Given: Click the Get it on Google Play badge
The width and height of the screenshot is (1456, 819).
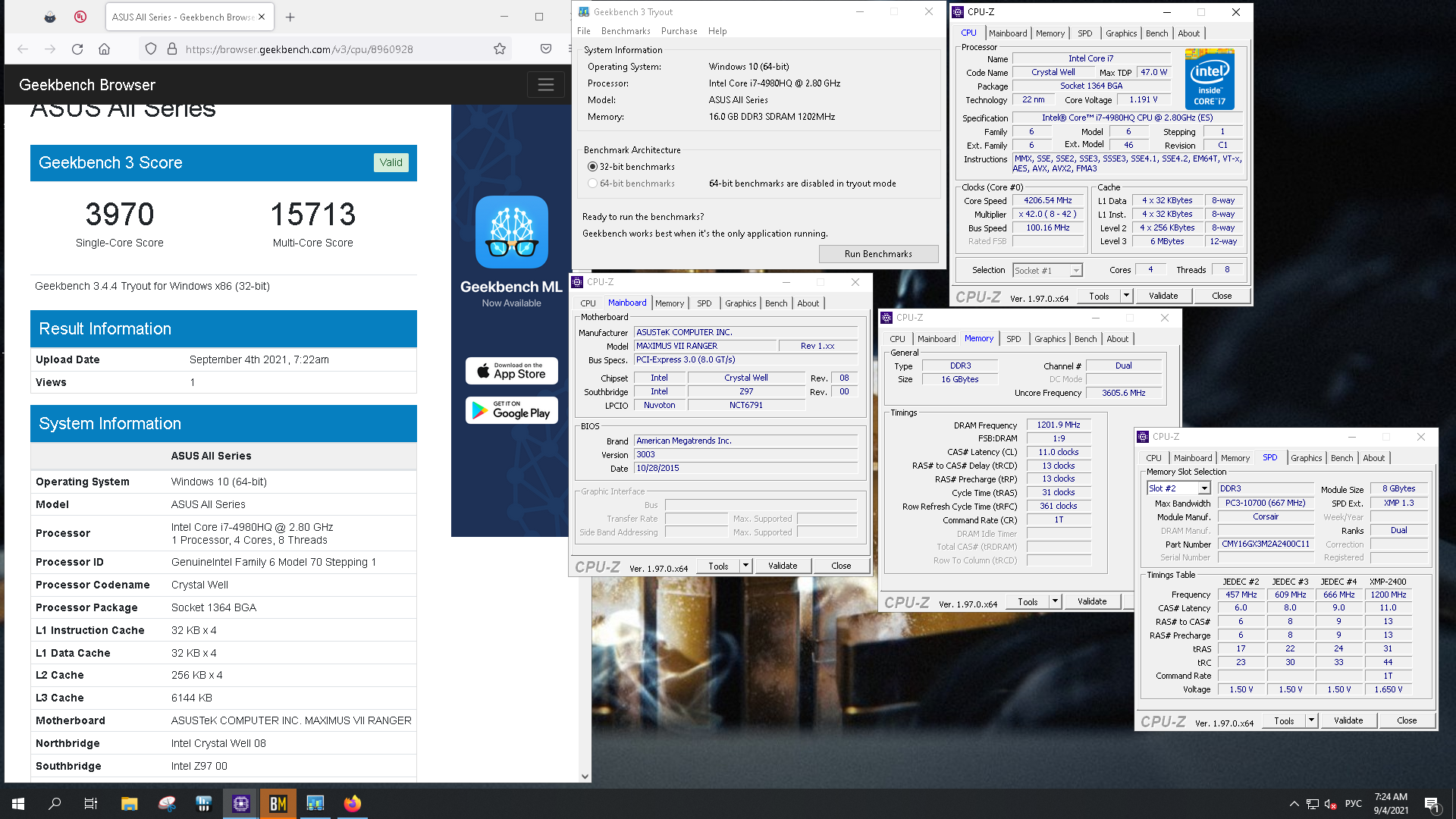Looking at the screenshot, I should tap(512, 410).
